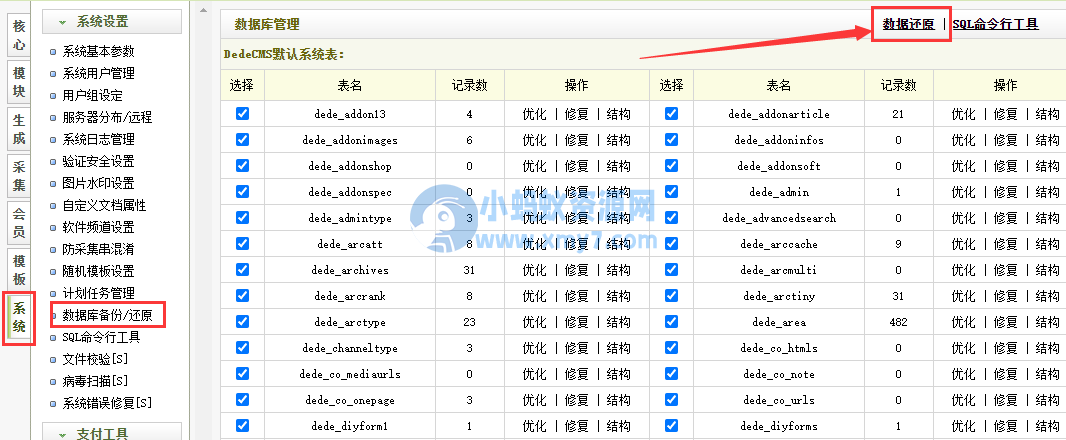Uncheck the dede_addon13 table checkbox
The width and height of the screenshot is (1066, 440).
[242, 114]
